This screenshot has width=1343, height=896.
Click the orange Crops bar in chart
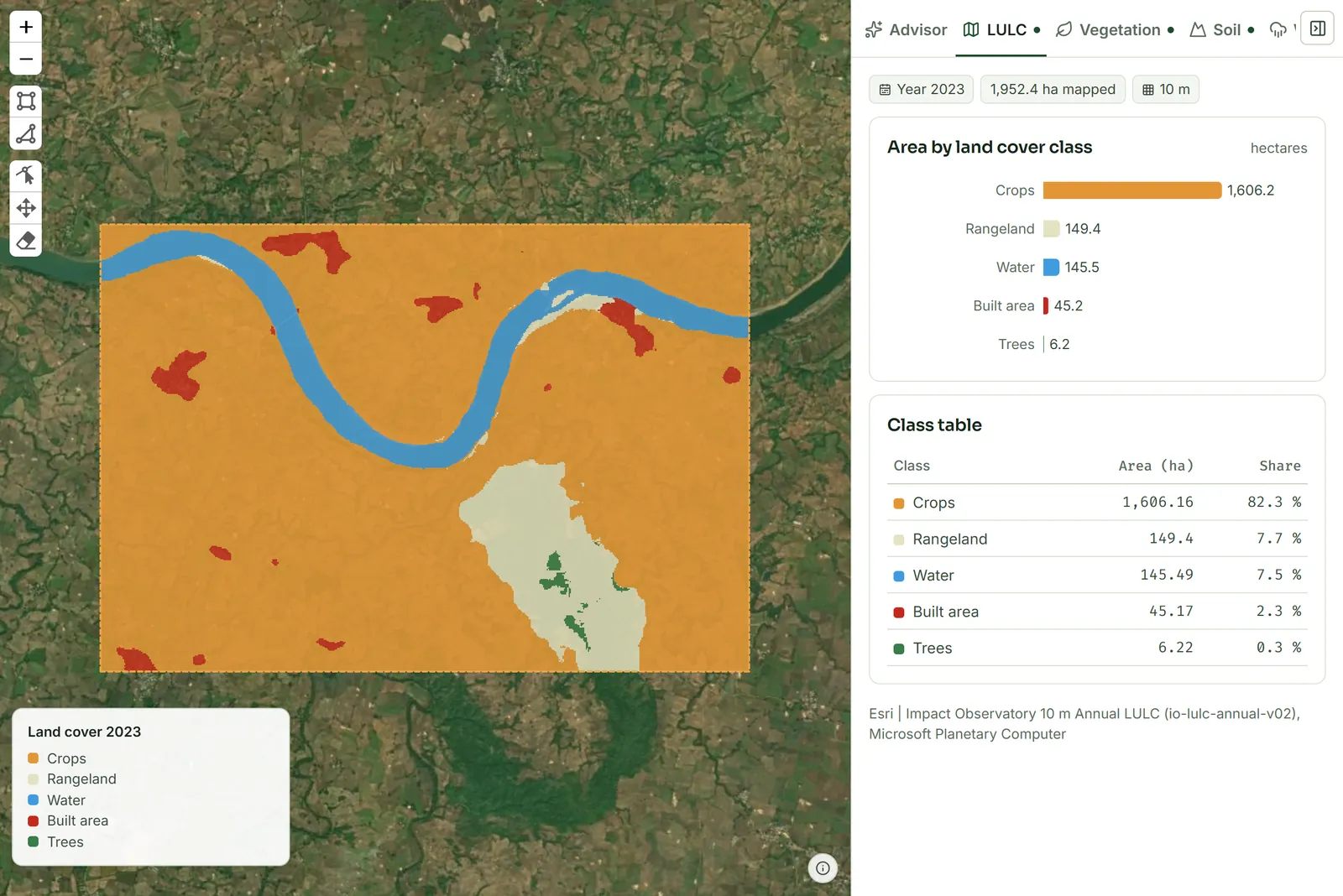pyautogui.click(x=1132, y=190)
